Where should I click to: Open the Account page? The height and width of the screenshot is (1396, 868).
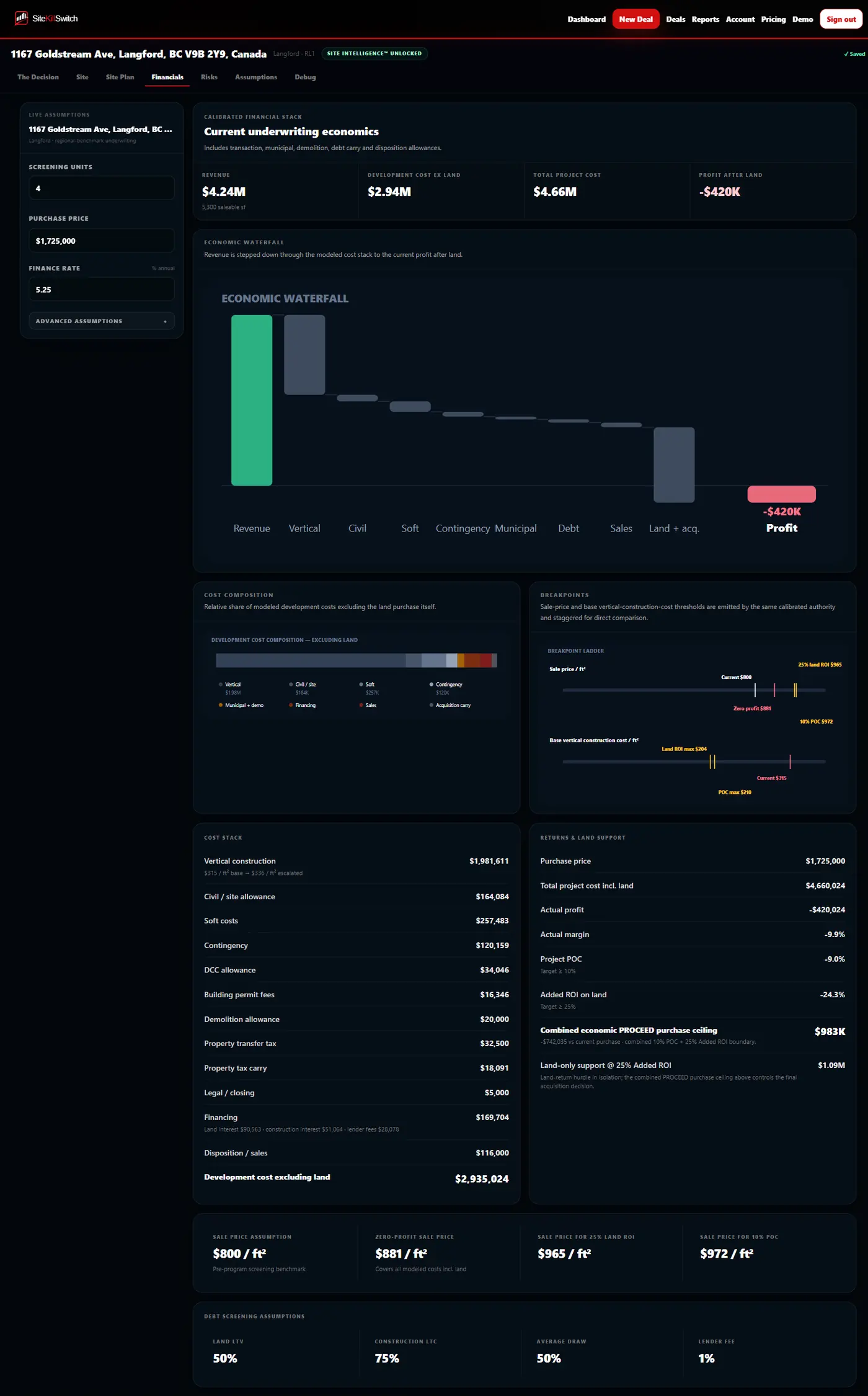click(740, 19)
